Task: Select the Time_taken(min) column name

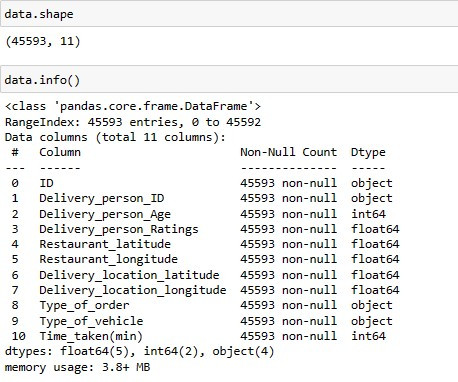Action: (91, 336)
